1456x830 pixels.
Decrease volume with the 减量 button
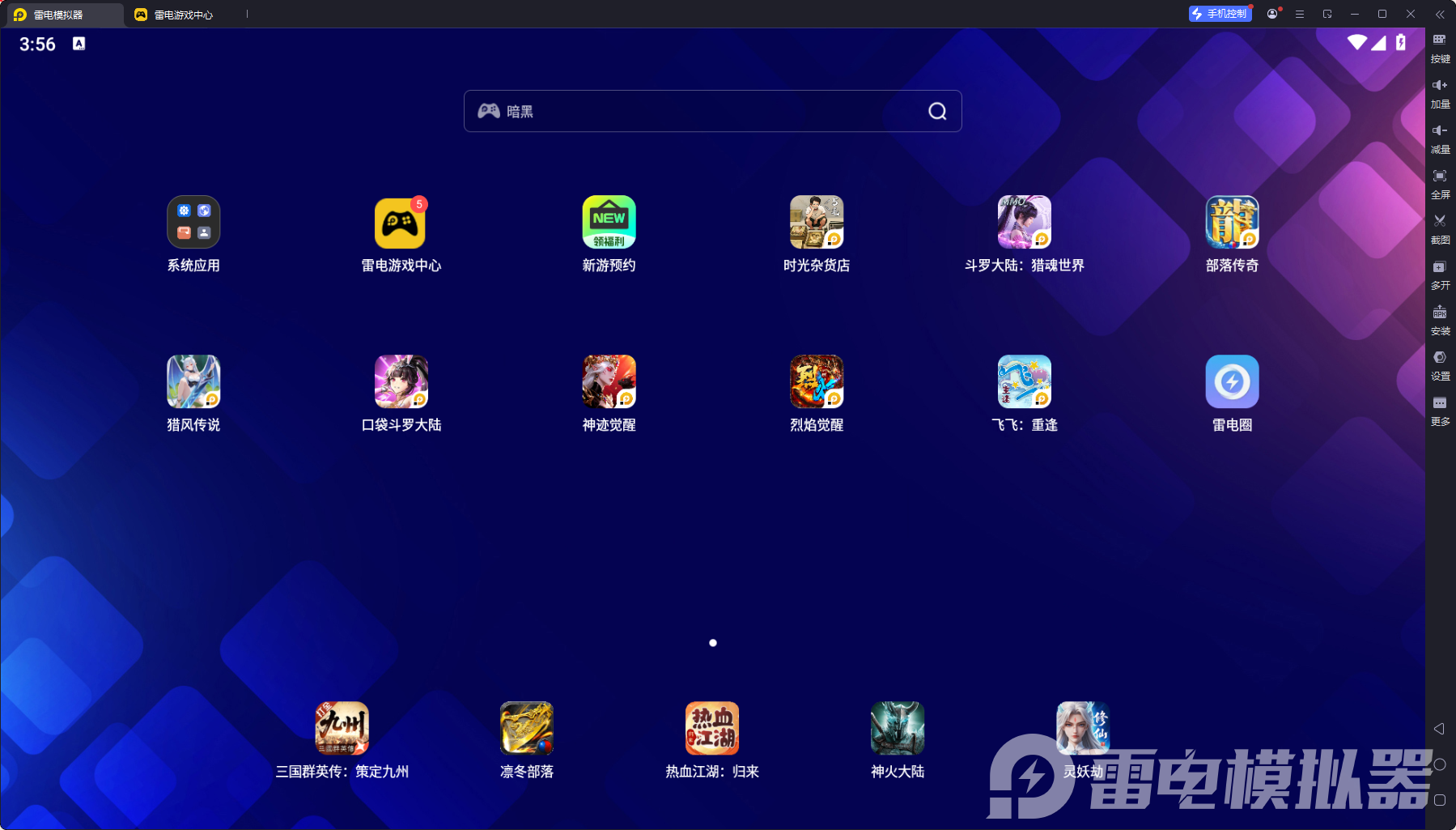pos(1440,138)
